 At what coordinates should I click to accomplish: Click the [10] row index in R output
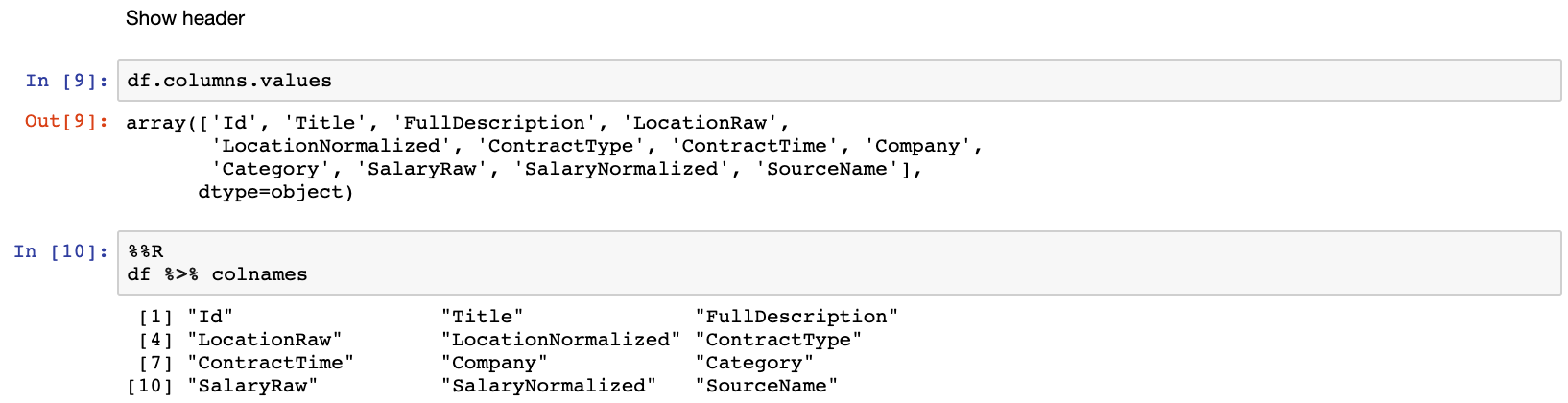click(151, 386)
